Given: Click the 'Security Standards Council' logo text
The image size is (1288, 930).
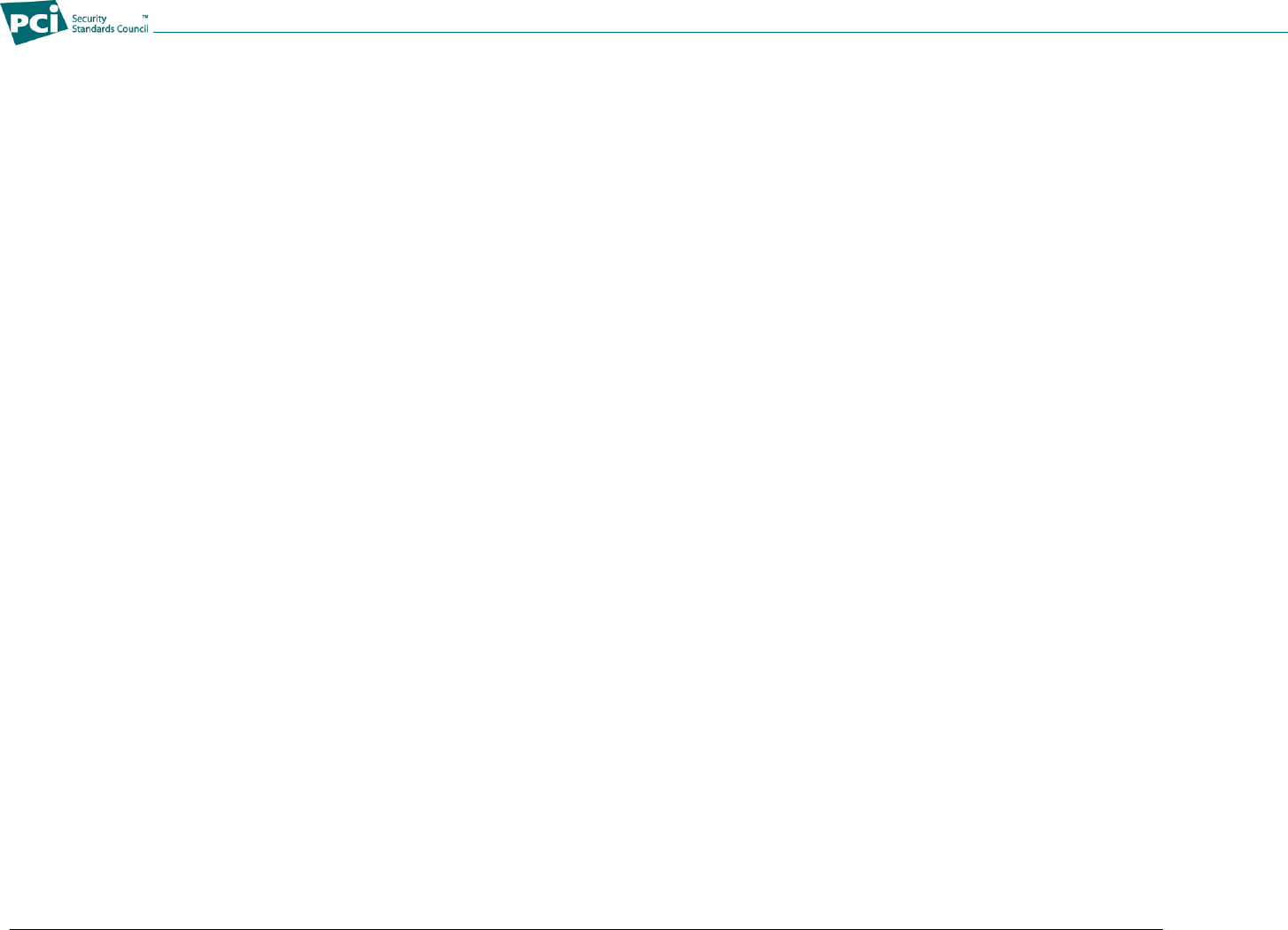Looking at the screenshot, I should pos(110,24).
